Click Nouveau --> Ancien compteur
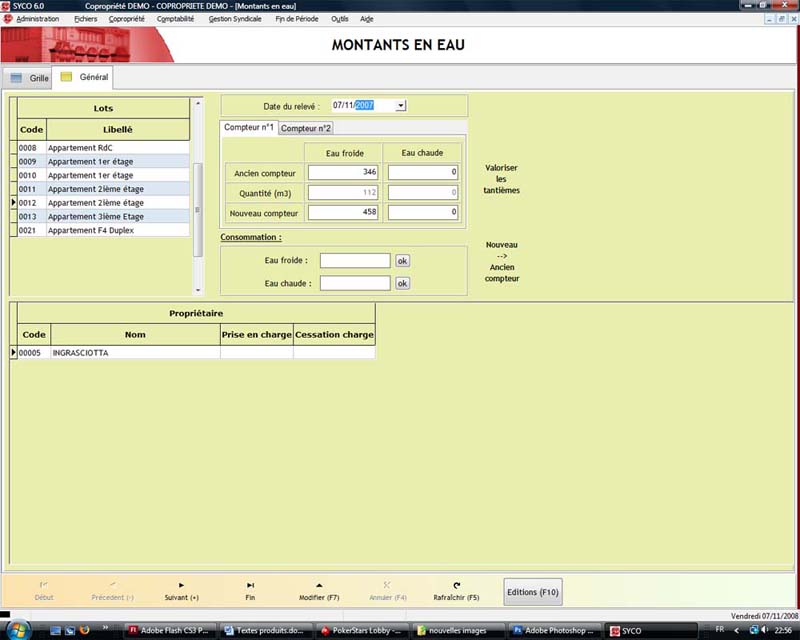This screenshot has height=640, width=800. coord(502,261)
